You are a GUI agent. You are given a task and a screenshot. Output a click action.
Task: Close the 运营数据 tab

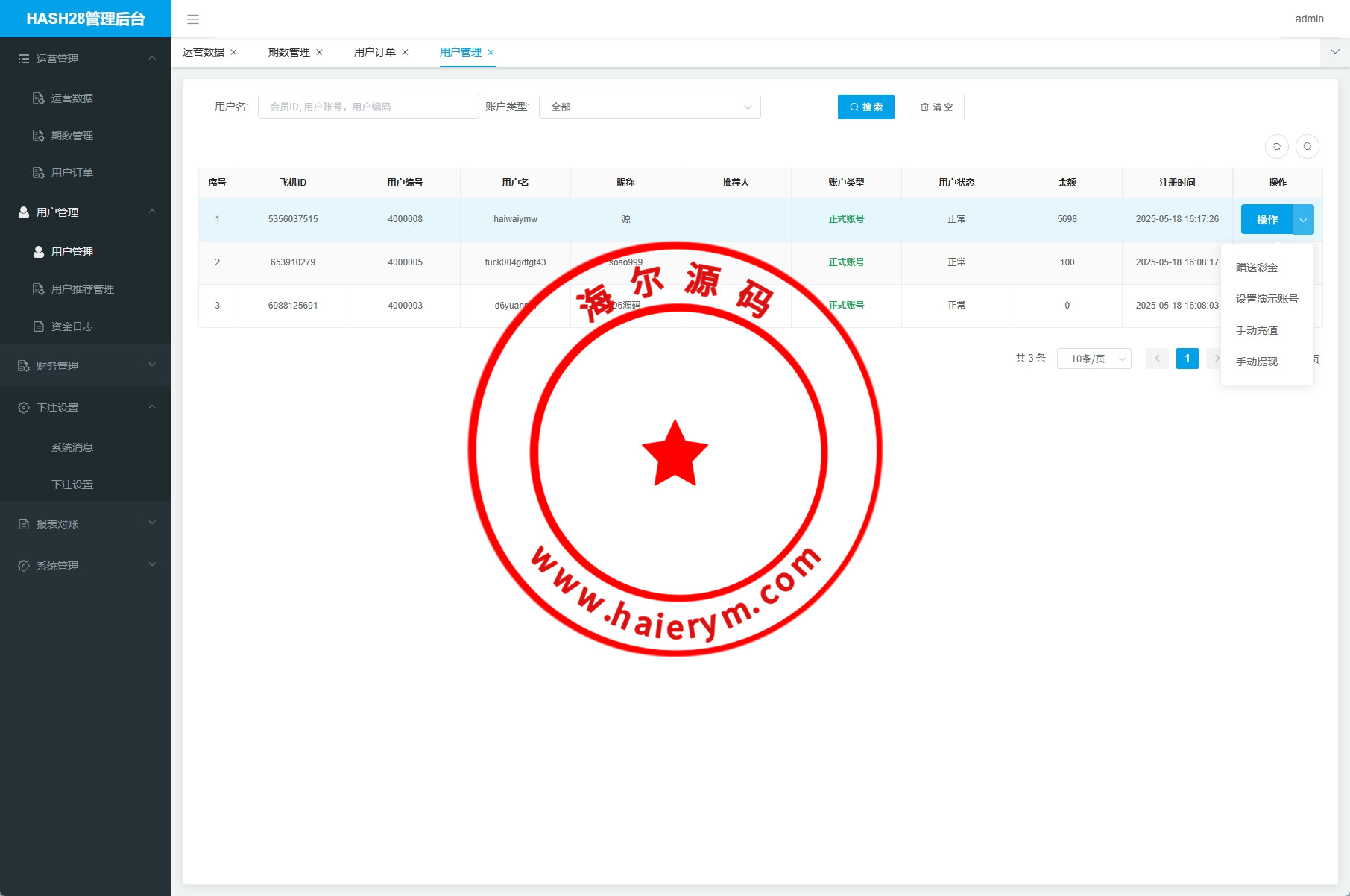(233, 52)
